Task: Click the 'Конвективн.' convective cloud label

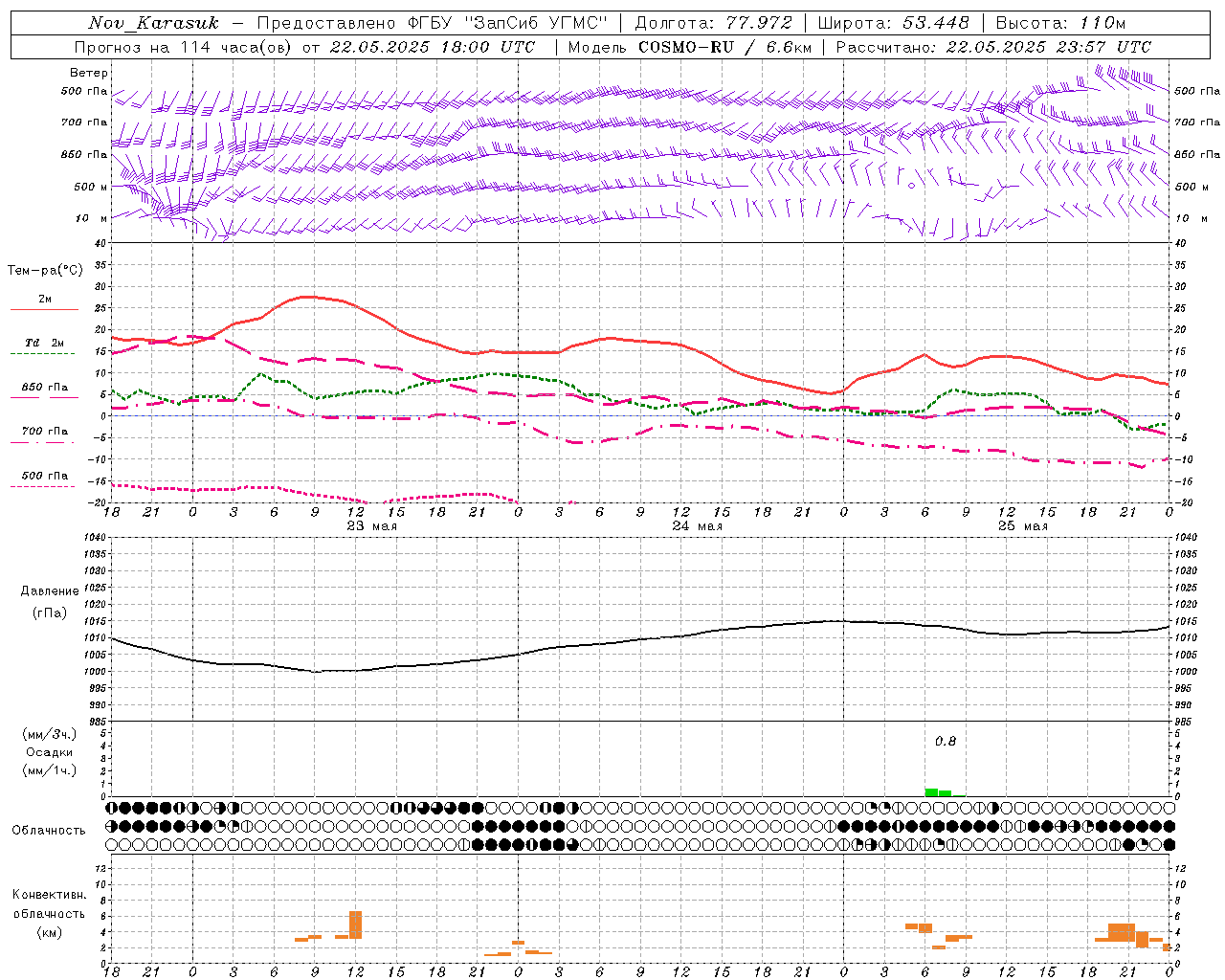Action: pyautogui.click(x=50, y=895)
